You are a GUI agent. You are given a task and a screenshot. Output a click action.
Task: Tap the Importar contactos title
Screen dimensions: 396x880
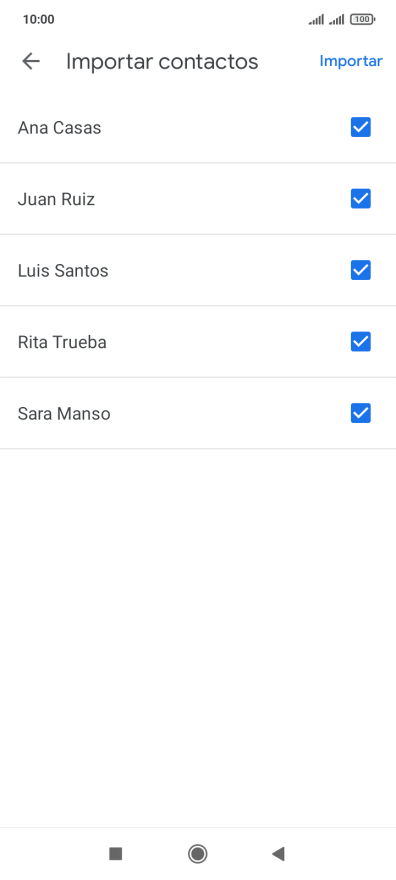(162, 62)
